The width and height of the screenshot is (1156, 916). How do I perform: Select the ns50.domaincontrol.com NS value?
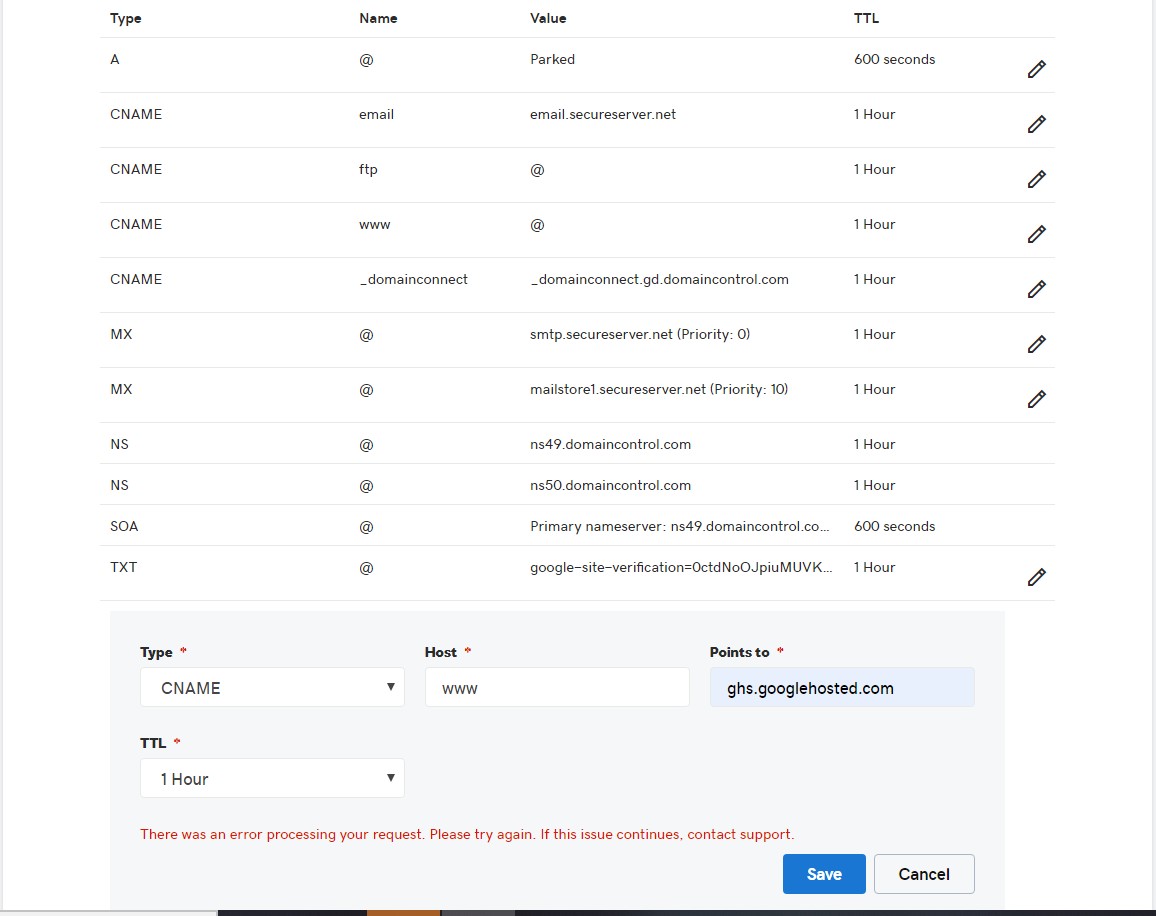(x=610, y=485)
